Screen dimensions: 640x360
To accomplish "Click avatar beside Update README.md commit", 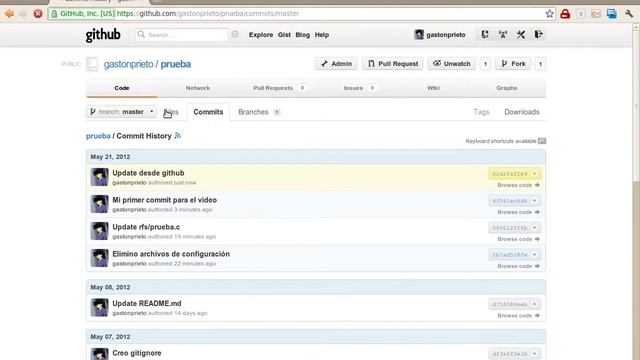I will [99, 307].
